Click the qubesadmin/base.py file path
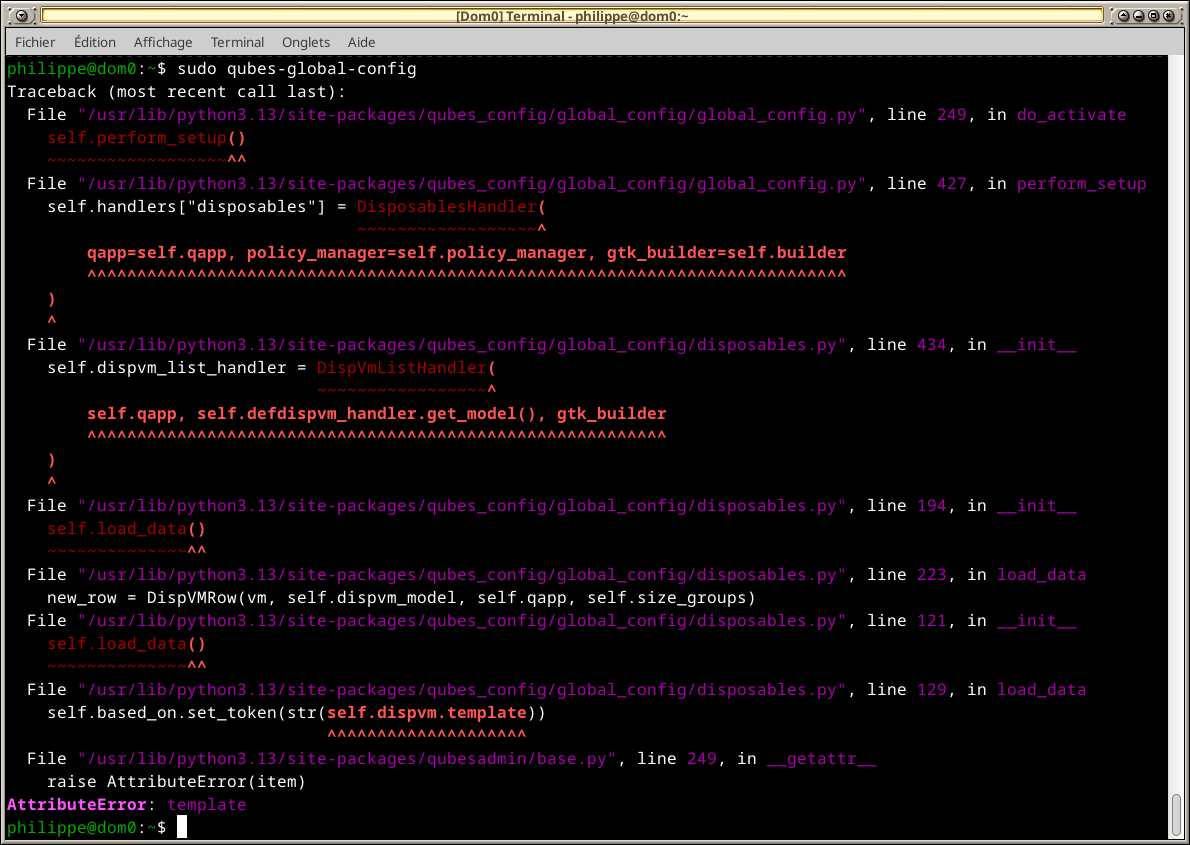The image size is (1190, 845). [x=347, y=759]
